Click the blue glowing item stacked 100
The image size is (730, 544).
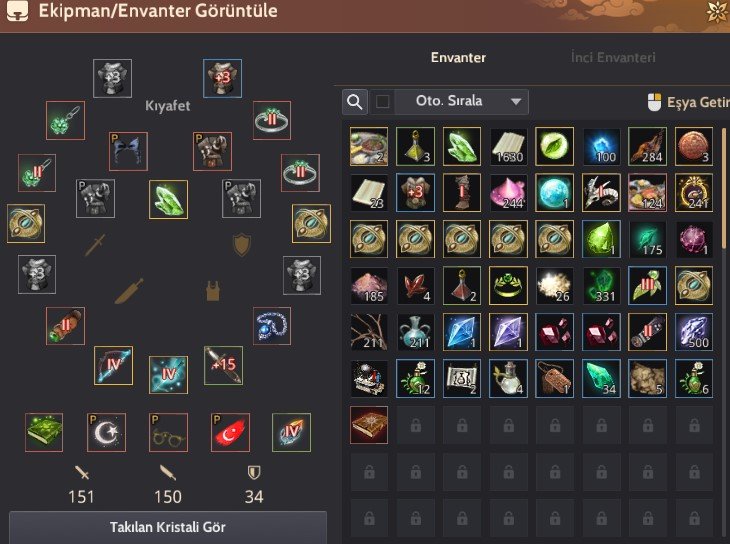point(601,146)
